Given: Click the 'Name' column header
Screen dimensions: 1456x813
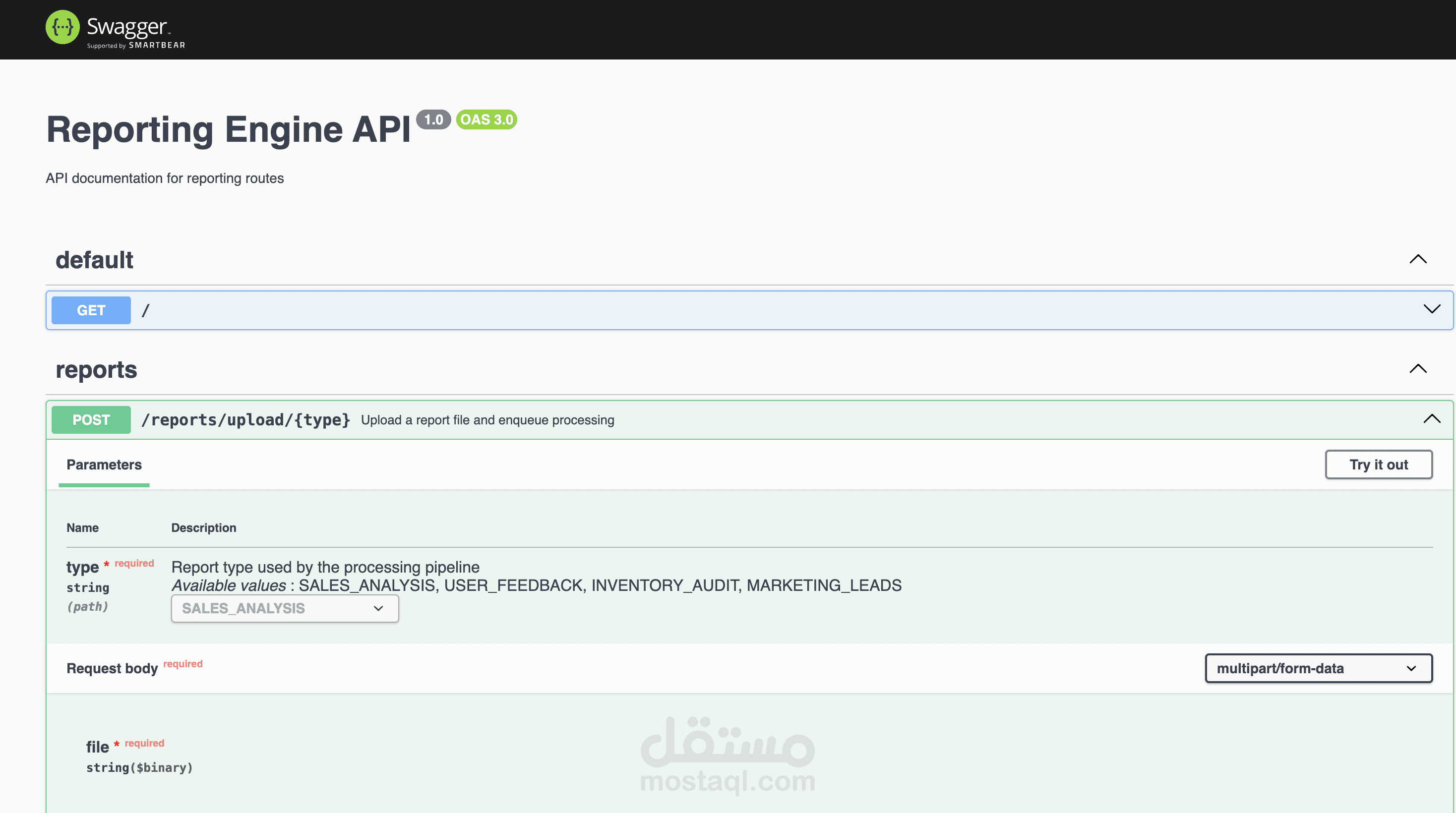Looking at the screenshot, I should [82, 527].
